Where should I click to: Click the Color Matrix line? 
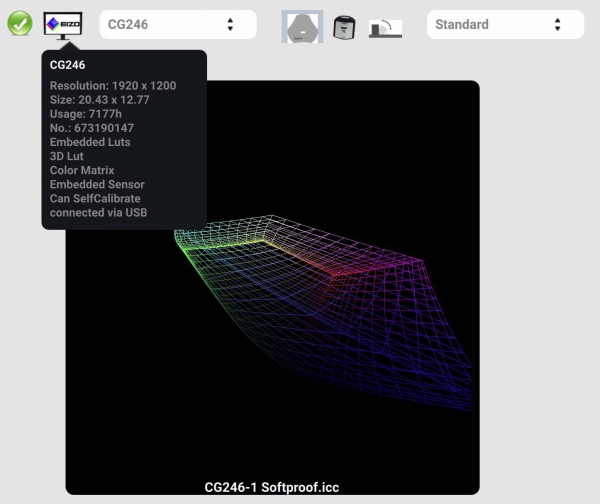click(x=82, y=170)
